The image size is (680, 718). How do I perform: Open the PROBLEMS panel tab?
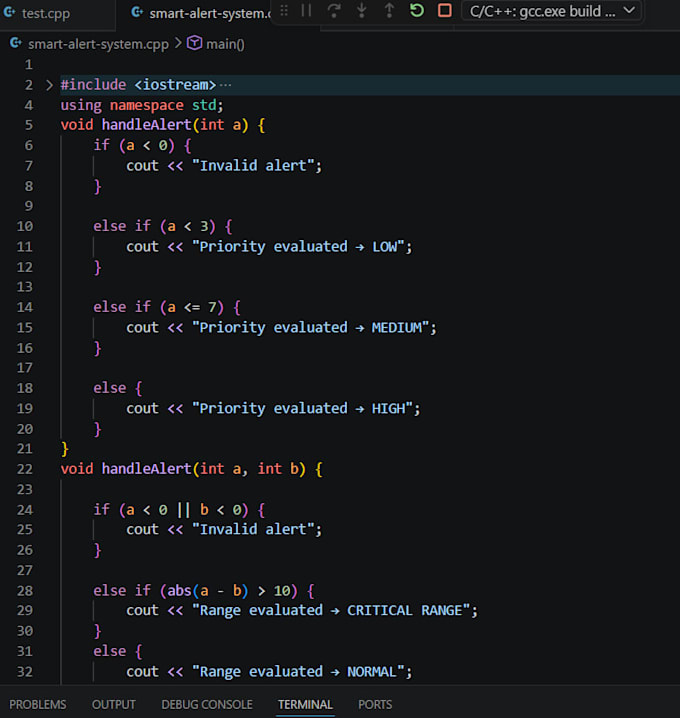[x=38, y=704]
